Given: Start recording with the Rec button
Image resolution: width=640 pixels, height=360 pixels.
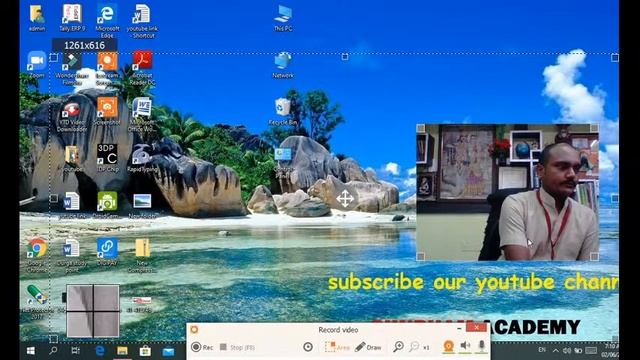Looking at the screenshot, I should tap(202, 347).
